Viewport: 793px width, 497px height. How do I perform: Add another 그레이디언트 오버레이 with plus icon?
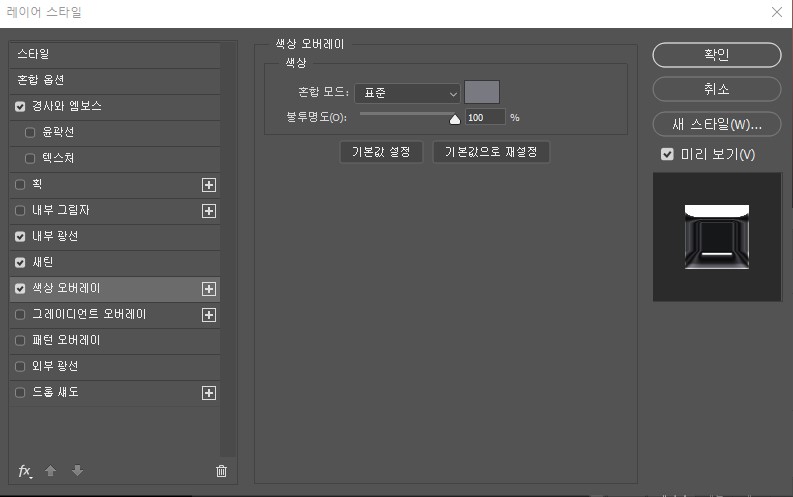209,315
